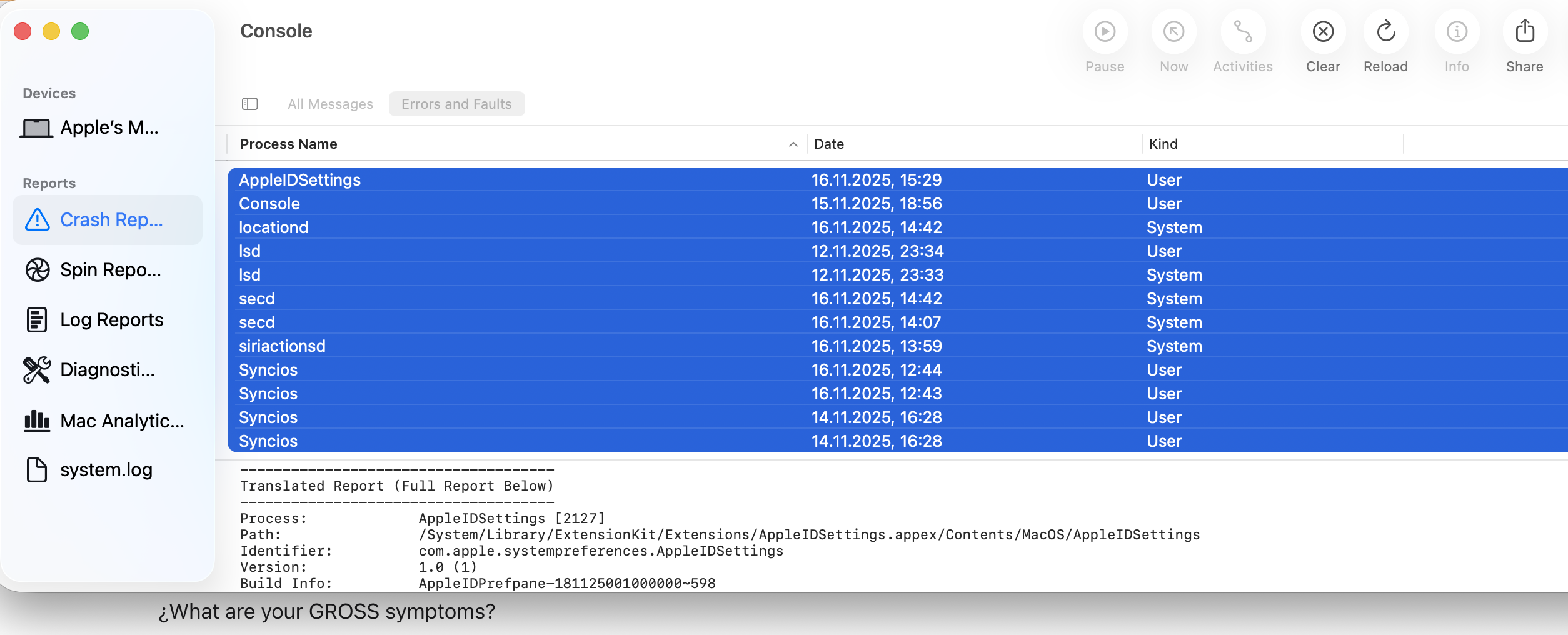
Task: Close the Console window with red button
Action: point(23,31)
